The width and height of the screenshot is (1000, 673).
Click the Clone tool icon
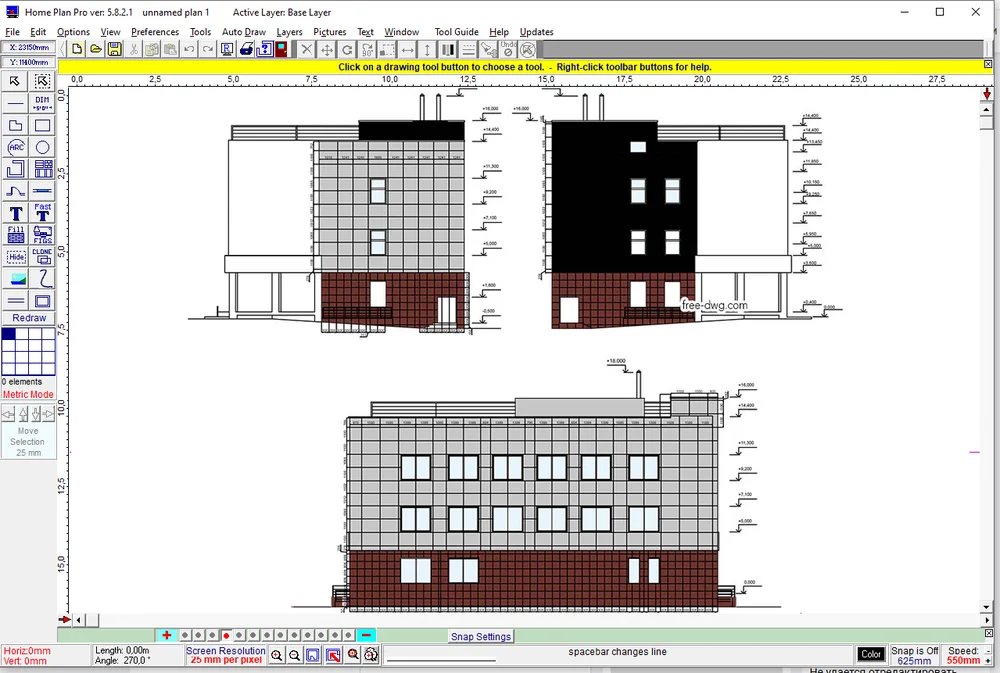pyautogui.click(x=43, y=257)
